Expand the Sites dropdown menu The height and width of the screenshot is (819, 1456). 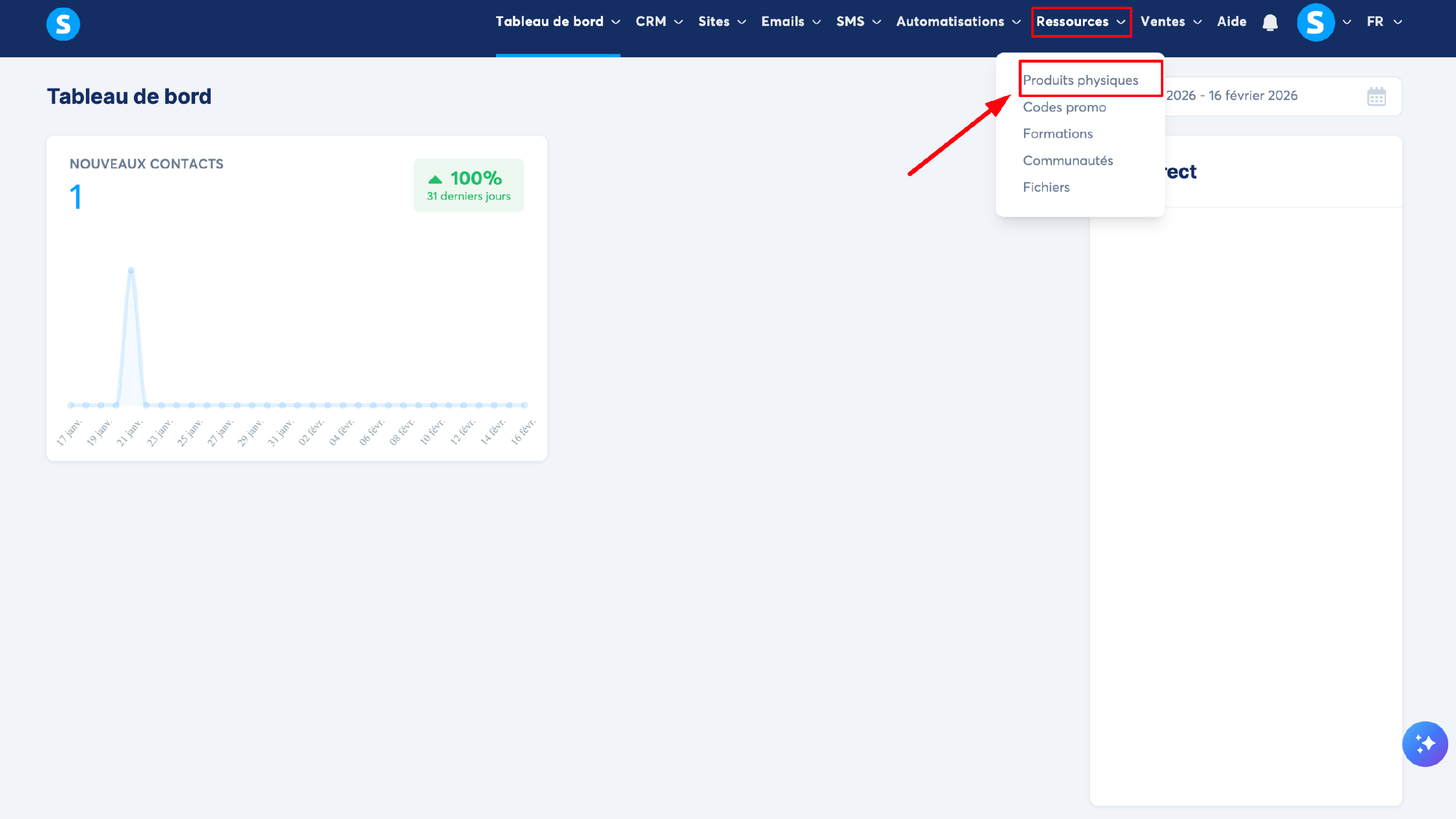point(722,21)
